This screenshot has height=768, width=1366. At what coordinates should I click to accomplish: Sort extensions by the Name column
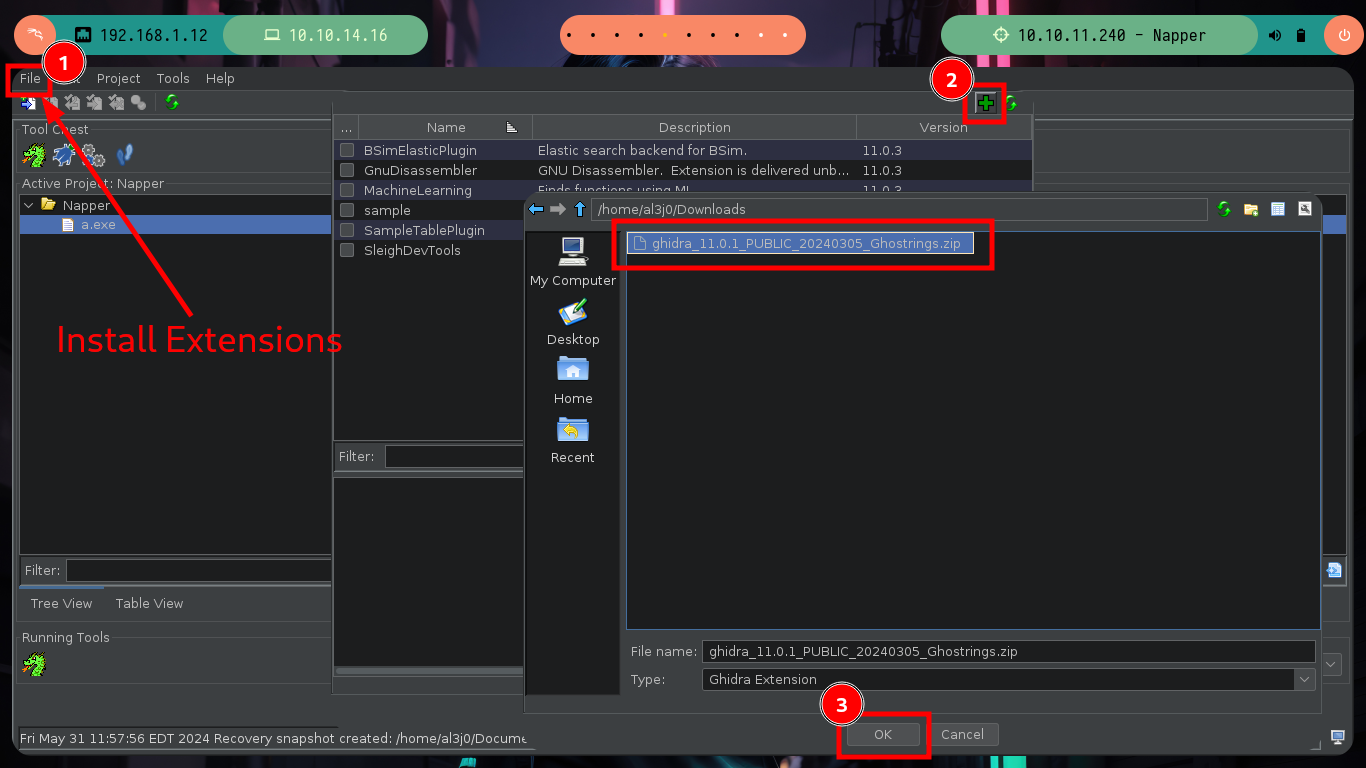(x=445, y=127)
